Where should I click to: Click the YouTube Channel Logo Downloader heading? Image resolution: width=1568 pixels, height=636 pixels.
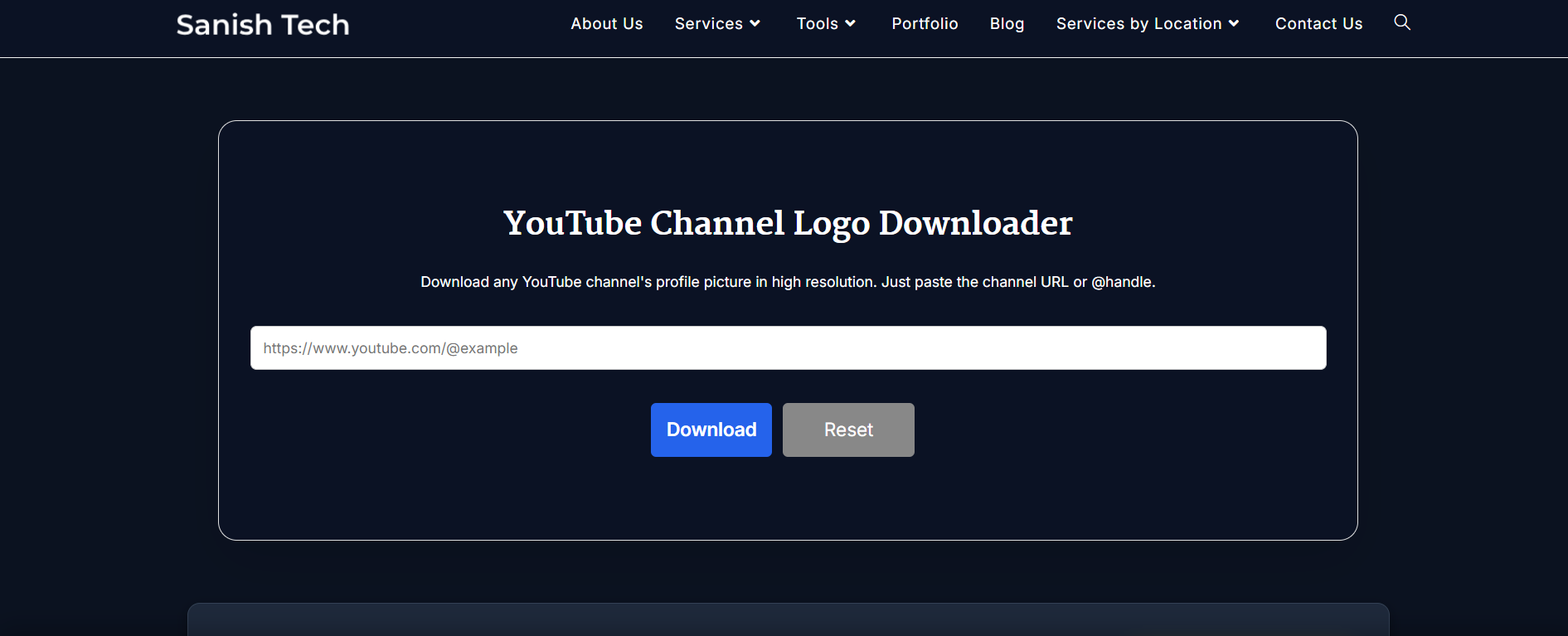[x=788, y=223]
